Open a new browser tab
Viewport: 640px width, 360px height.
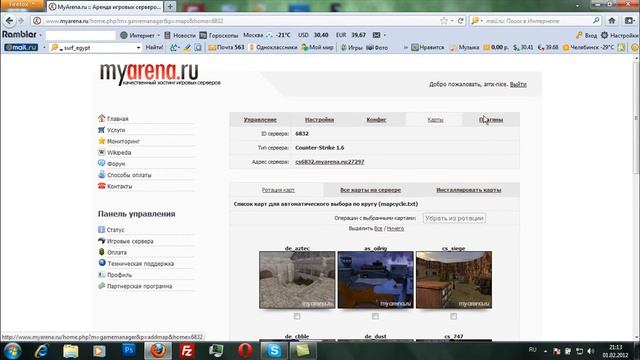(x=170, y=7)
